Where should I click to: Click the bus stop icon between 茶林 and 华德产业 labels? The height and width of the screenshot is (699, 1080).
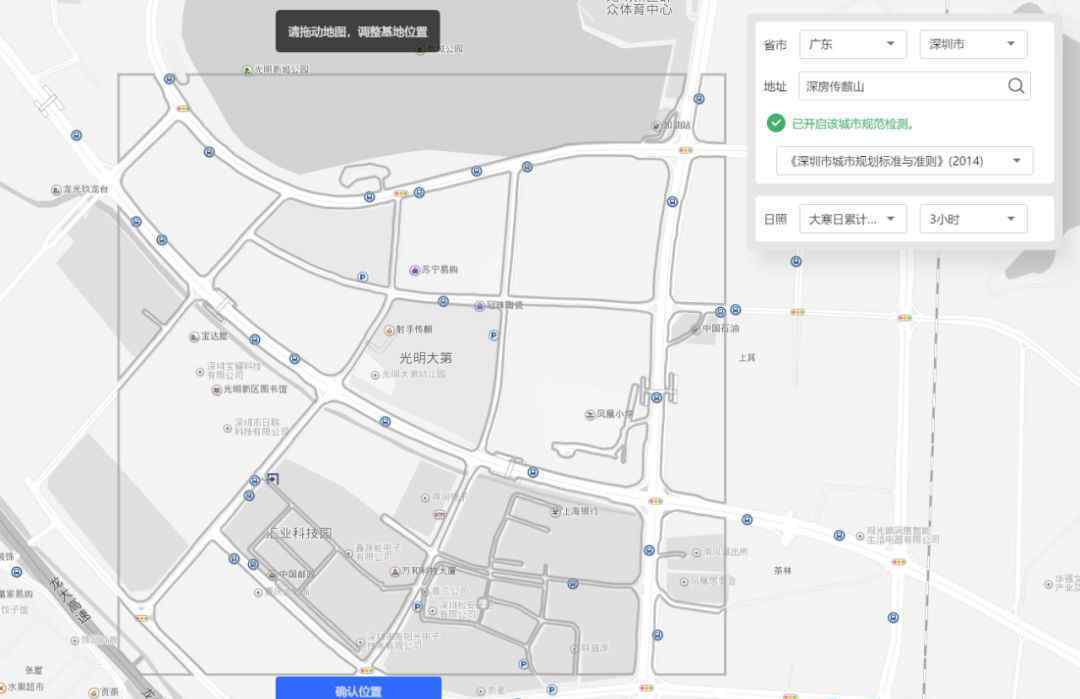[893, 618]
